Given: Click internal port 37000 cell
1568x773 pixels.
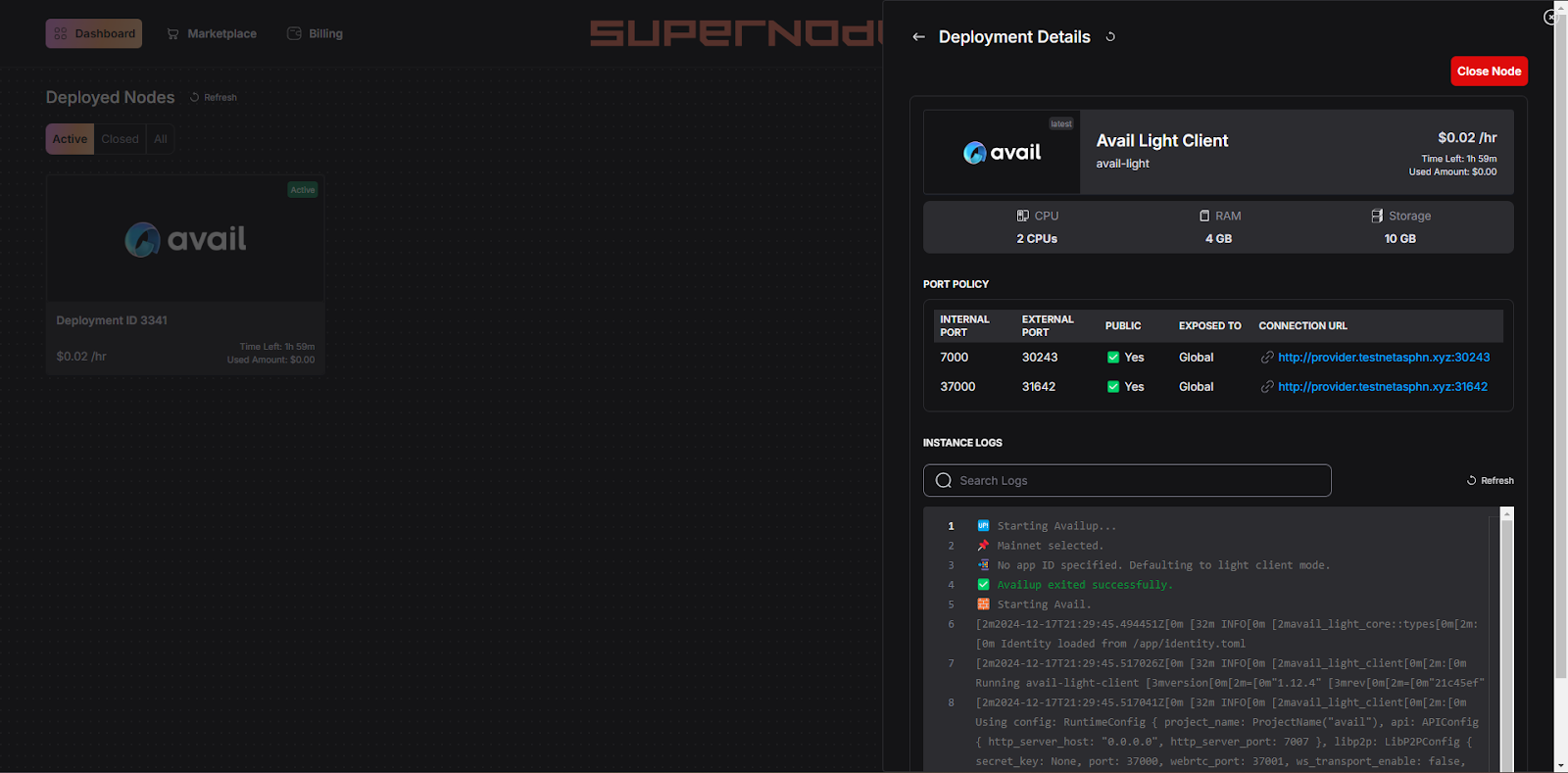Looking at the screenshot, I should [957, 387].
